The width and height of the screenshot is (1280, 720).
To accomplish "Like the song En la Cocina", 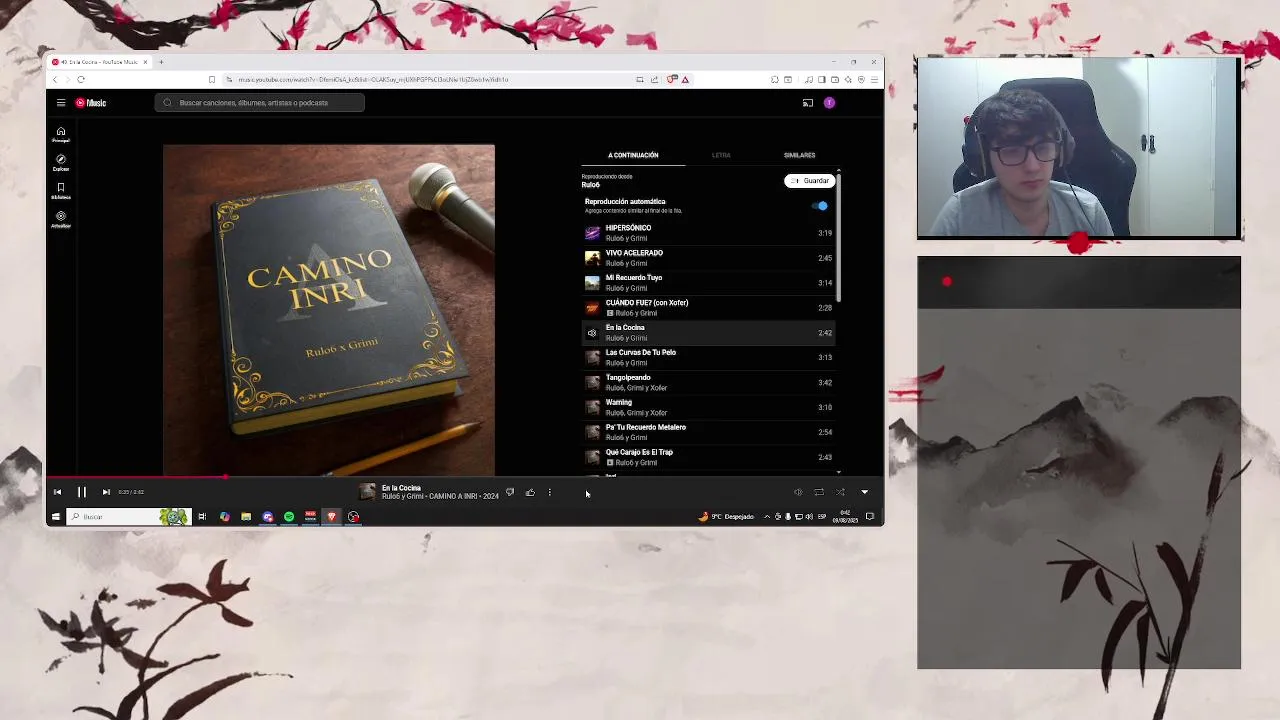I will coord(530,492).
